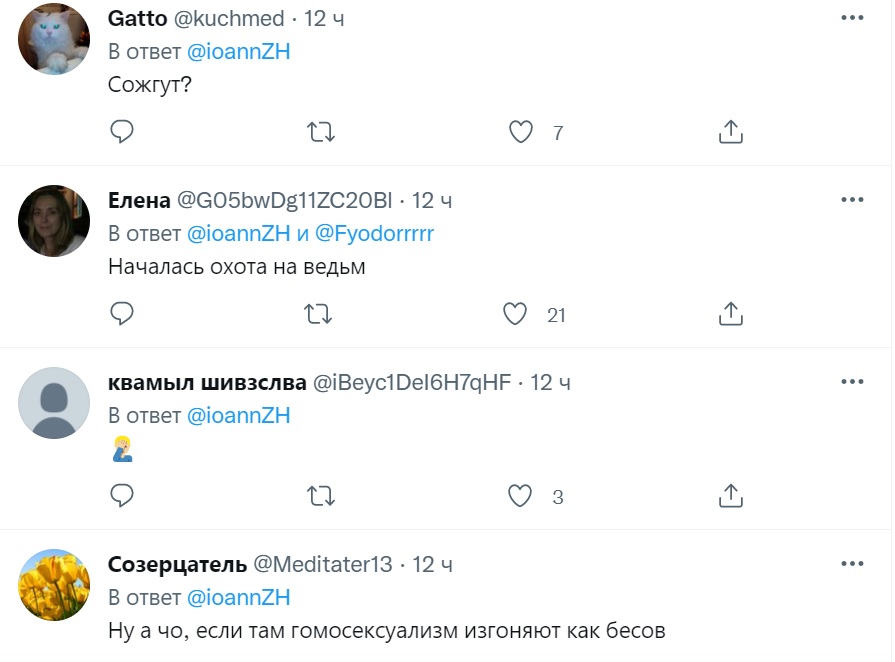Open more options on квамыл шивзслва's tweet
Image resolution: width=895 pixels, height=662 pixels.
click(852, 382)
